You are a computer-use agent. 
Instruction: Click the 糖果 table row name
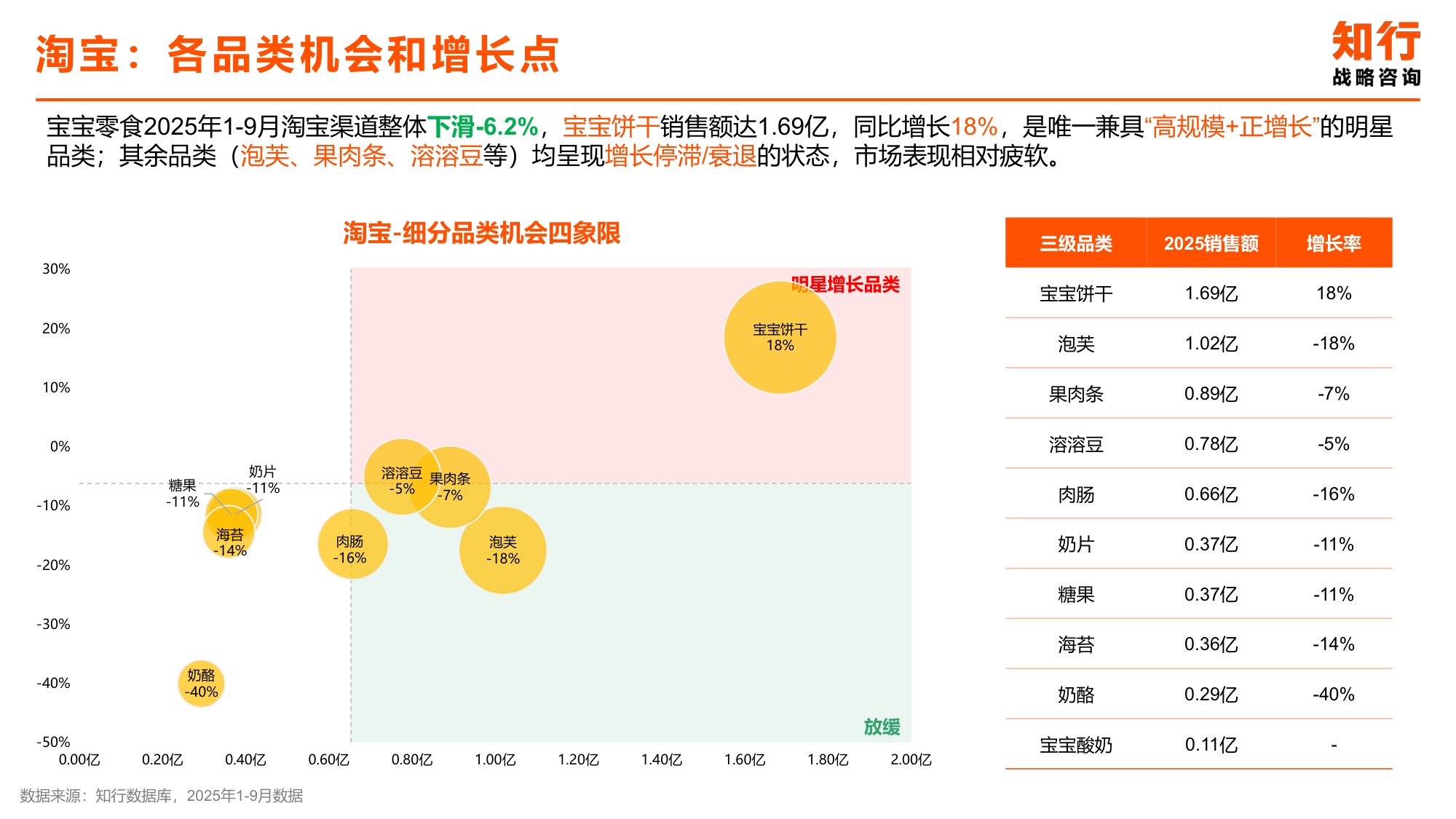pyautogui.click(x=1076, y=595)
